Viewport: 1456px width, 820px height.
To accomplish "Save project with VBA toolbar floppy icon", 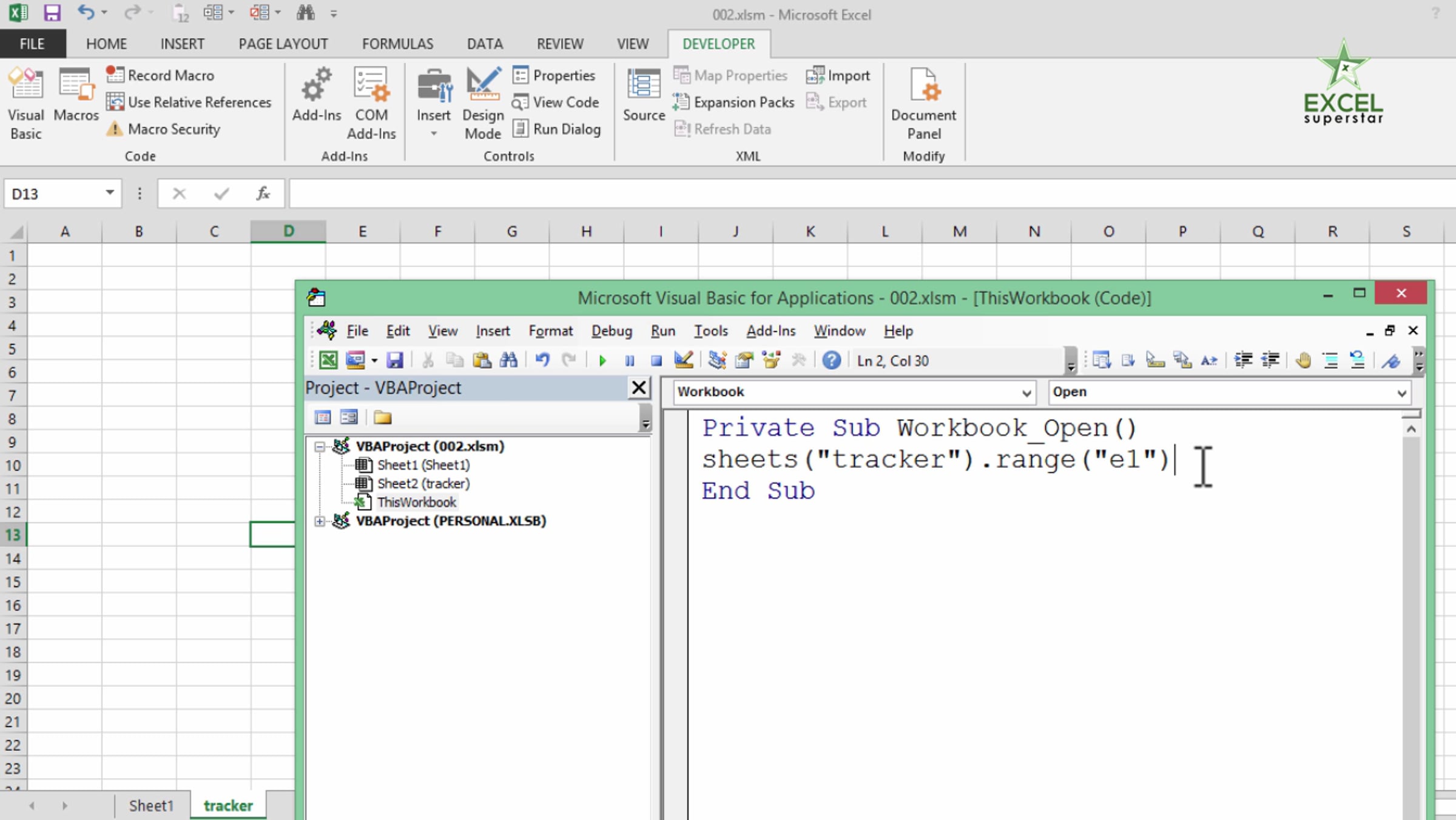I will pyautogui.click(x=395, y=361).
